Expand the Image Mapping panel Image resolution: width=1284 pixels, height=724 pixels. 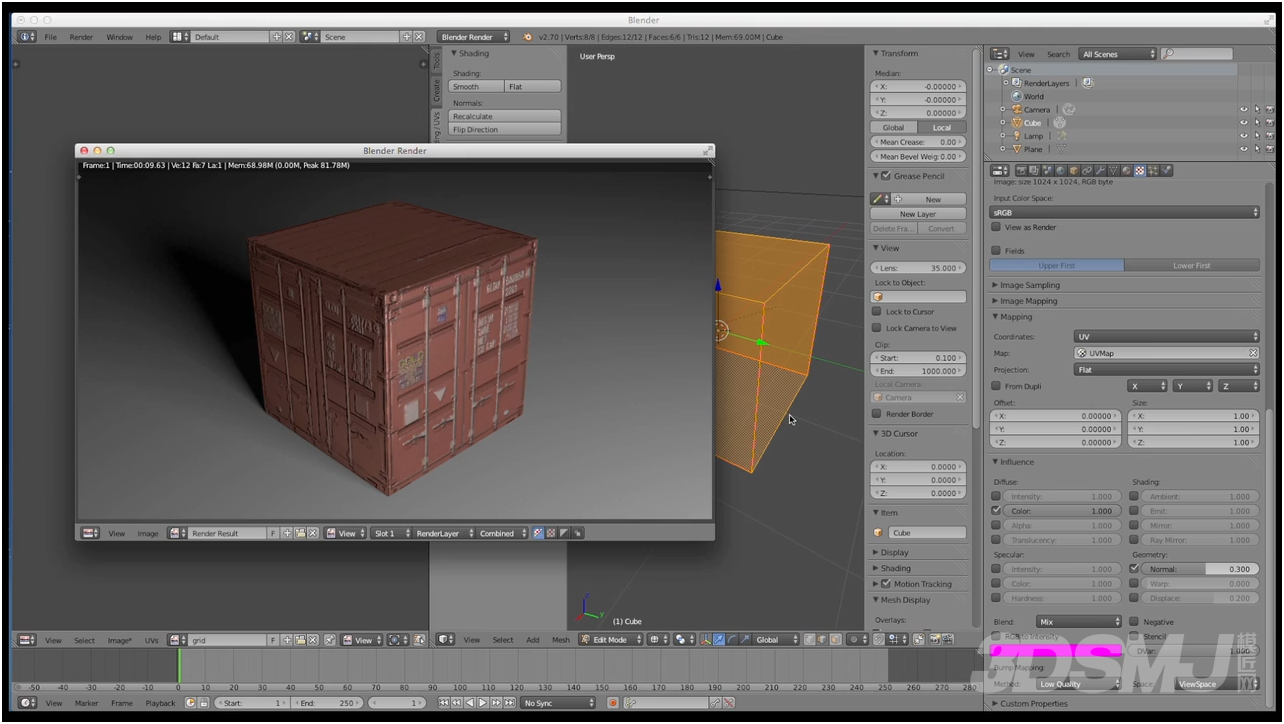(1028, 301)
